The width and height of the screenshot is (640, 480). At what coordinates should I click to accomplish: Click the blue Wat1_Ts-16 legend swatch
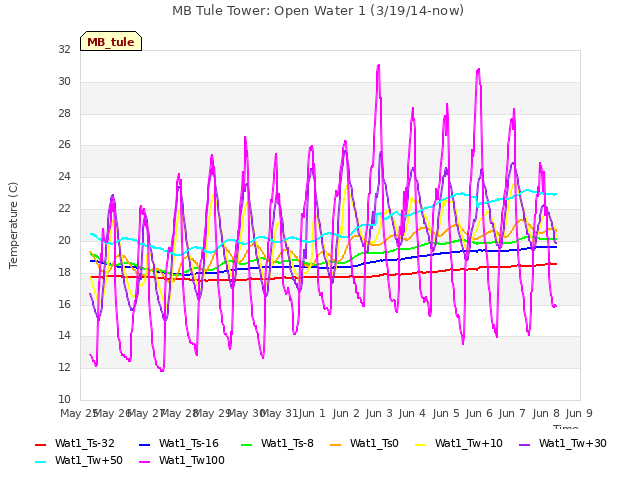coord(144,444)
